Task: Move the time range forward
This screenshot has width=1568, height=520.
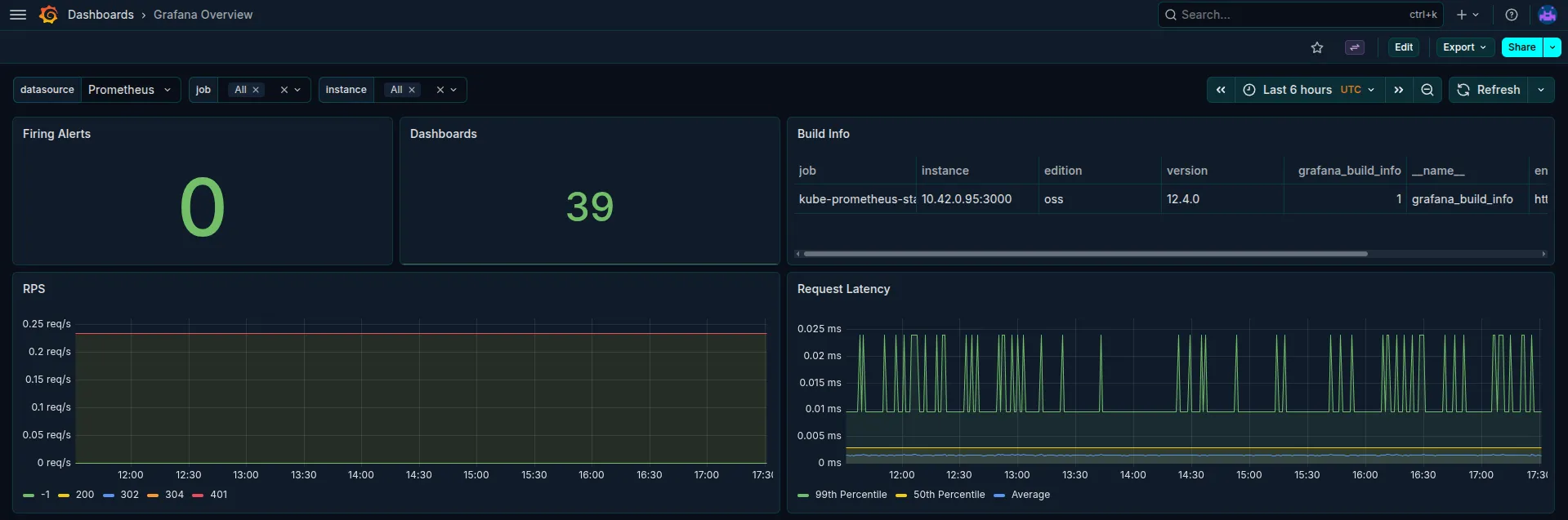Action: point(1399,90)
